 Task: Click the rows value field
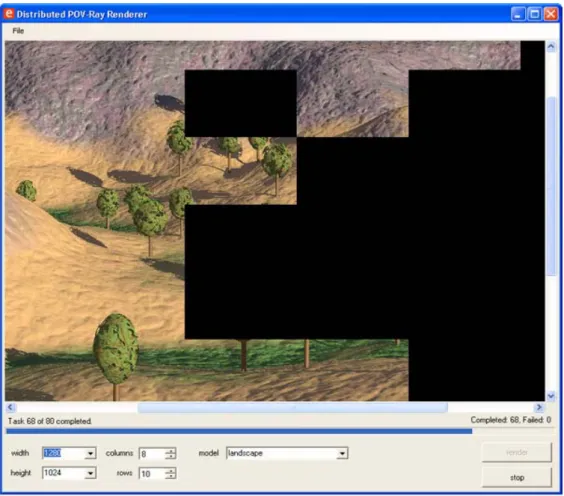click(x=152, y=474)
